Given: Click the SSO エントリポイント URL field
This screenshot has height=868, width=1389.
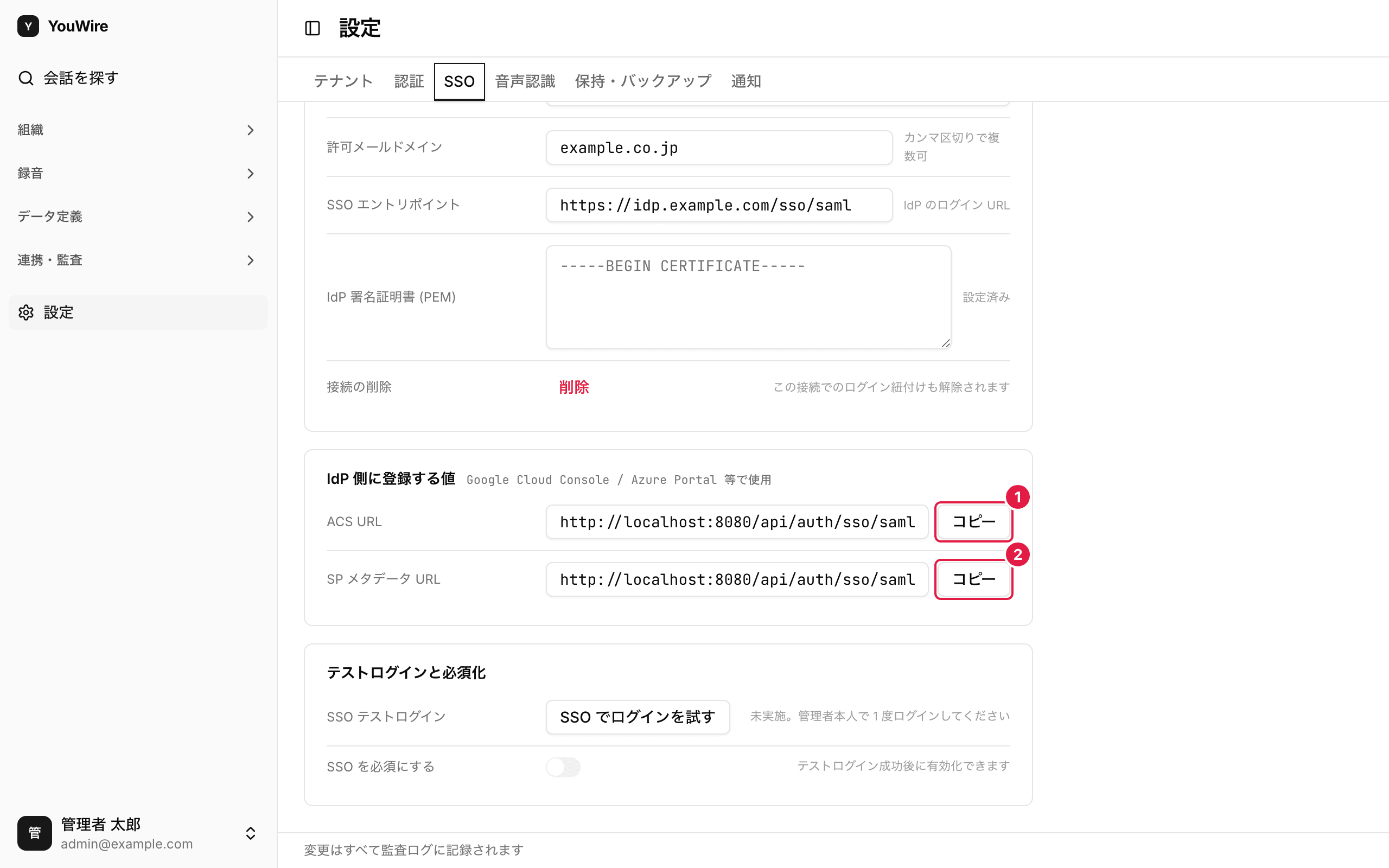Looking at the screenshot, I should pos(718,205).
